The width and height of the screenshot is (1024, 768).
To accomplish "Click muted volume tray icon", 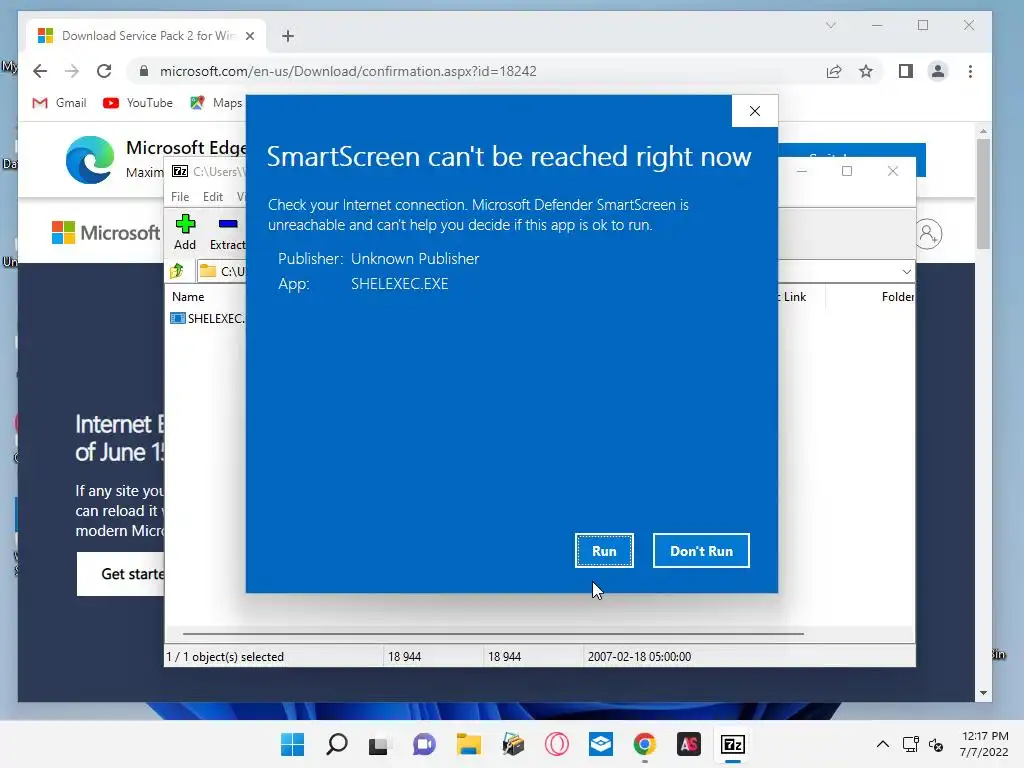I will (x=936, y=744).
